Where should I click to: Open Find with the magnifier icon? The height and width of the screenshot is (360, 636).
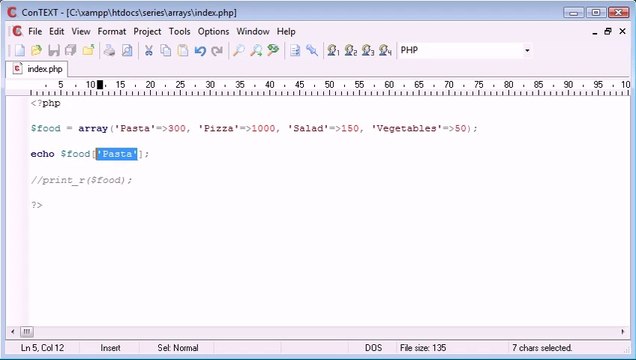coord(238,50)
